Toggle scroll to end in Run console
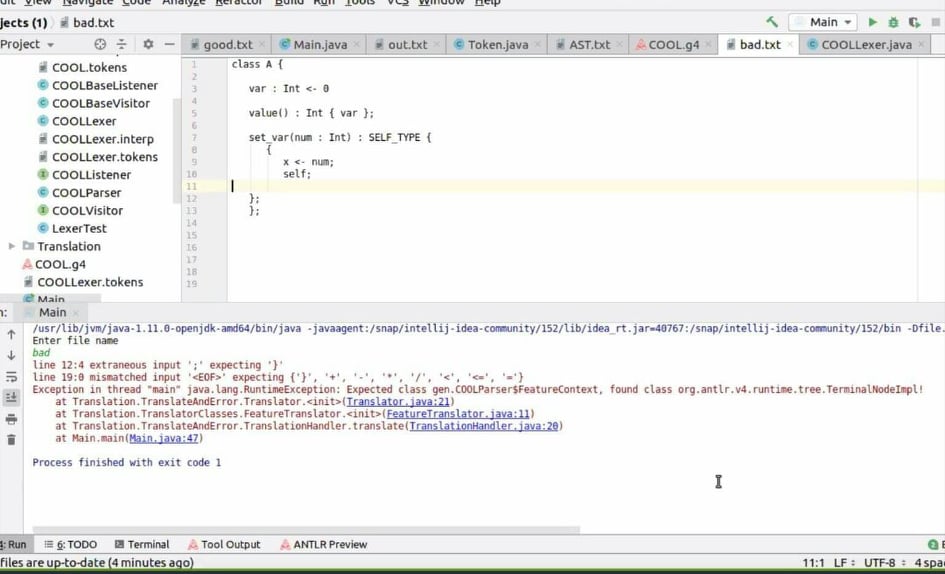Viewport: 945px width, 574px height. point(11,397)
